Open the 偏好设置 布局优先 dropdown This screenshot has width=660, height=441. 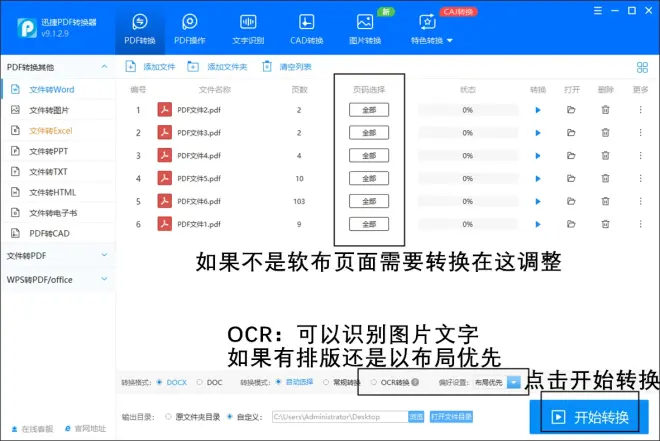click(x=497, y=382)
